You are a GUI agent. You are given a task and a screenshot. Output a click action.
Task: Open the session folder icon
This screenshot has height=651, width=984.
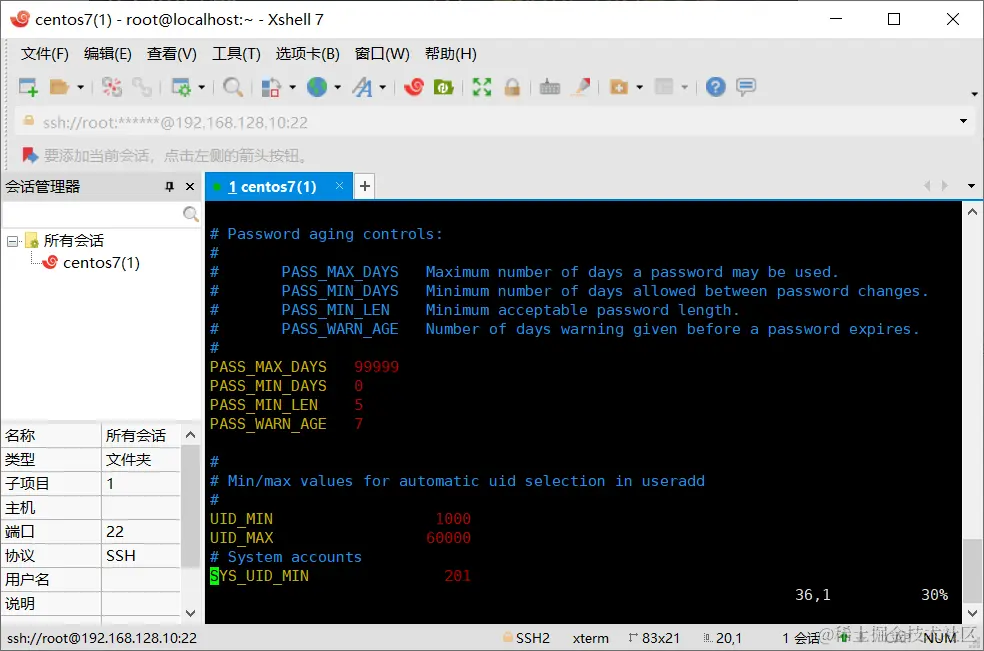59,87
